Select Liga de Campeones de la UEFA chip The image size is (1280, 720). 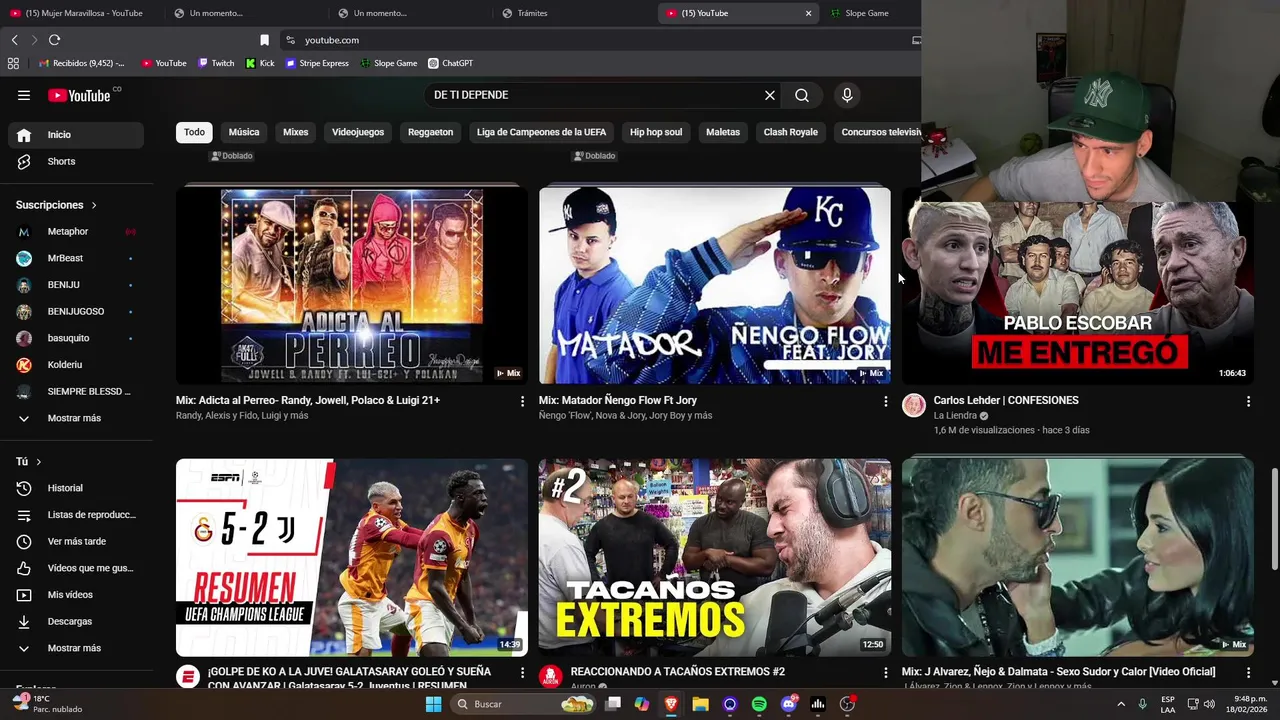point(541,132)
